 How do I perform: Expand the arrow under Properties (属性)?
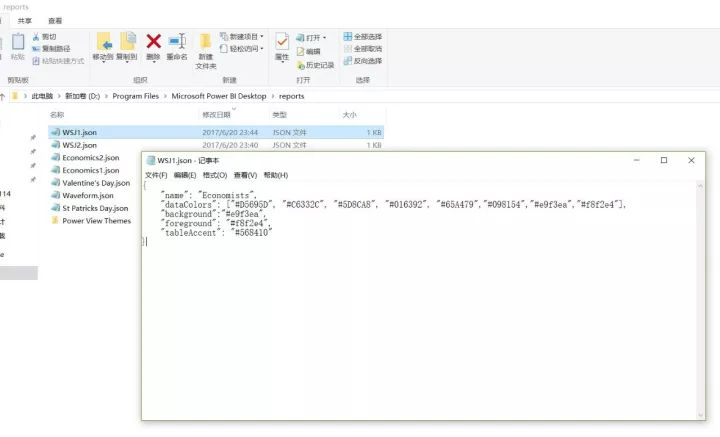point(282,62)
